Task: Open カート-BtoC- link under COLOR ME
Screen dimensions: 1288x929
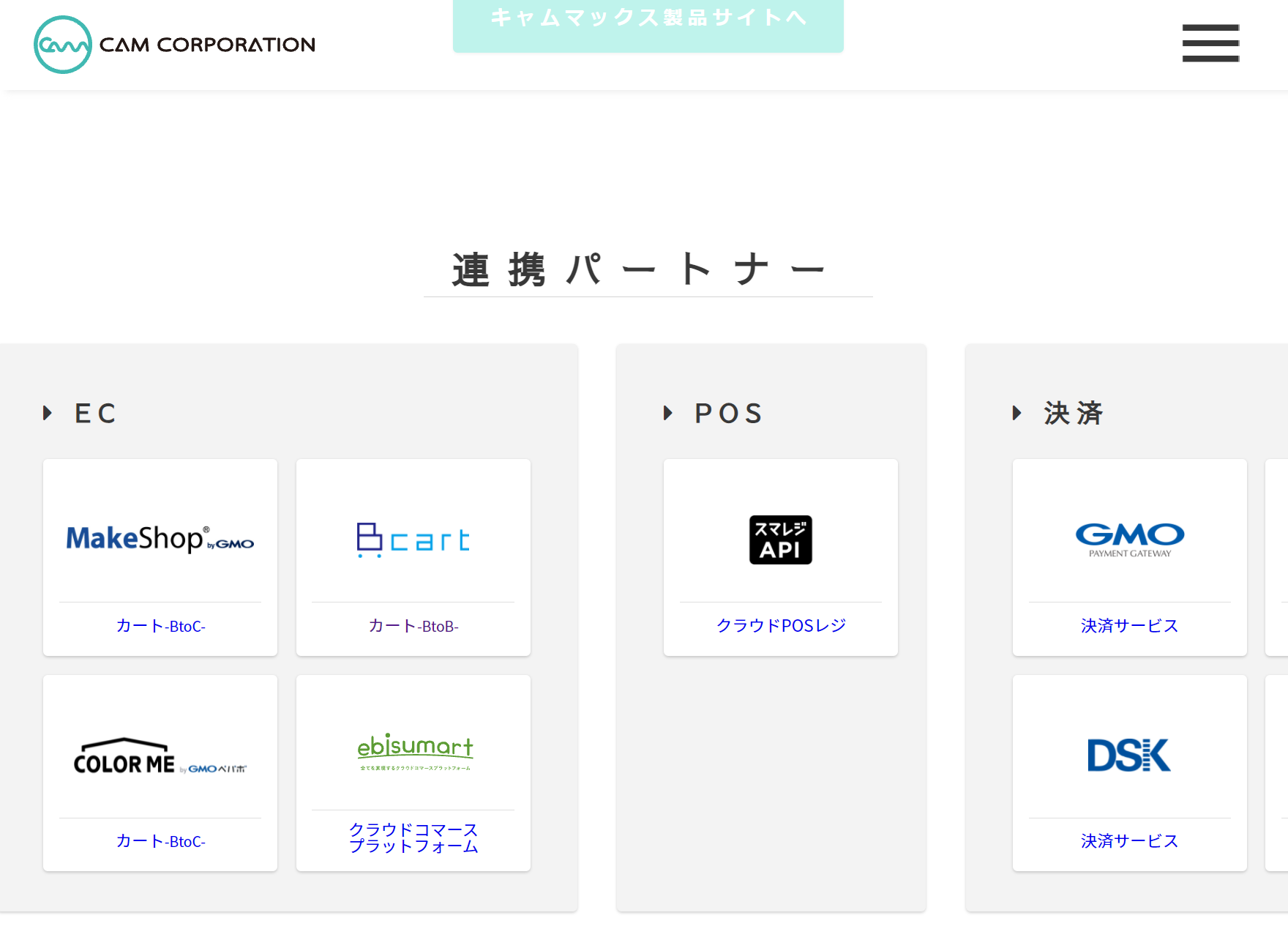Action: 160,841
